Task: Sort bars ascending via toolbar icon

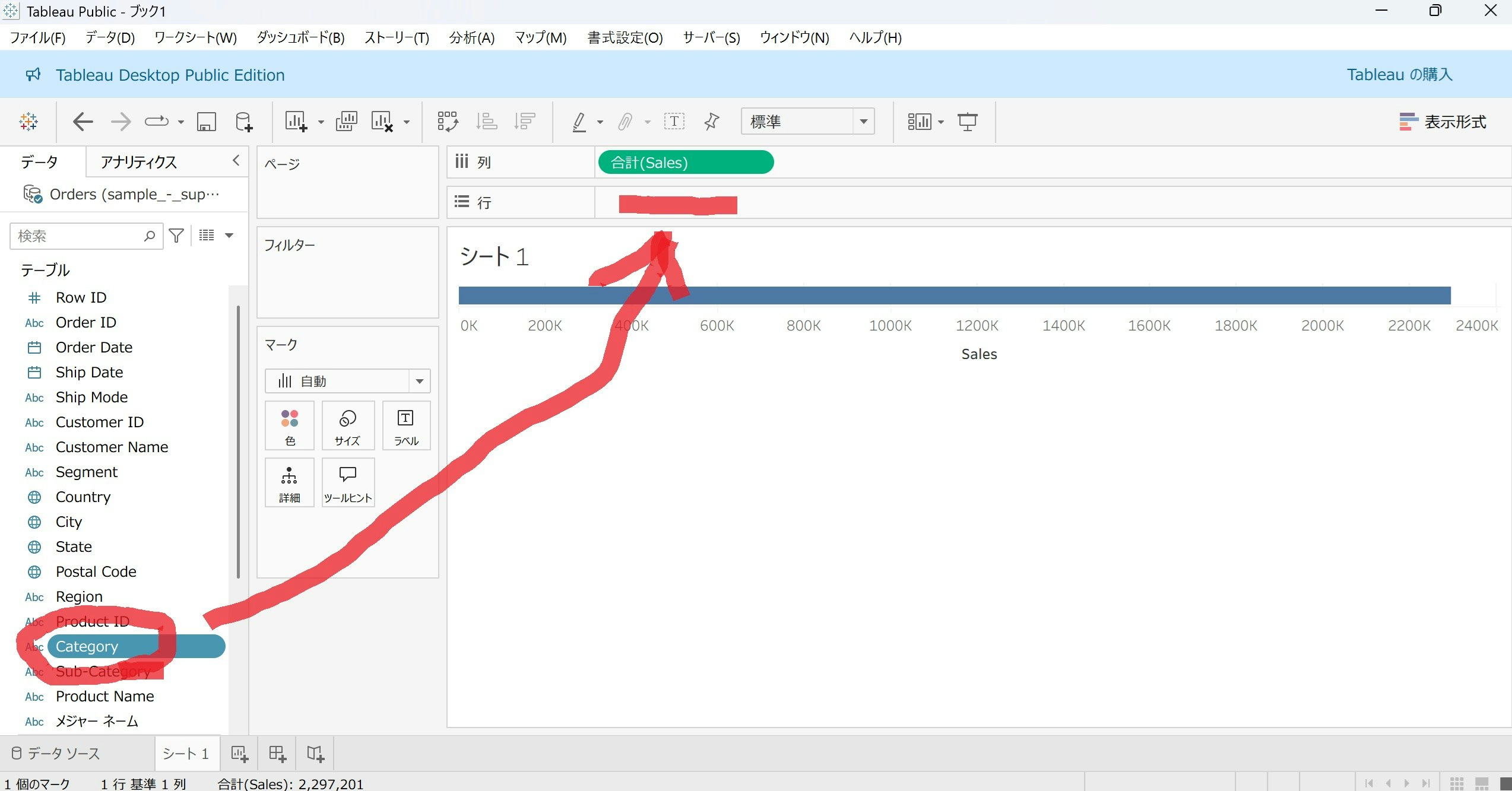Action: pos(486,122)
